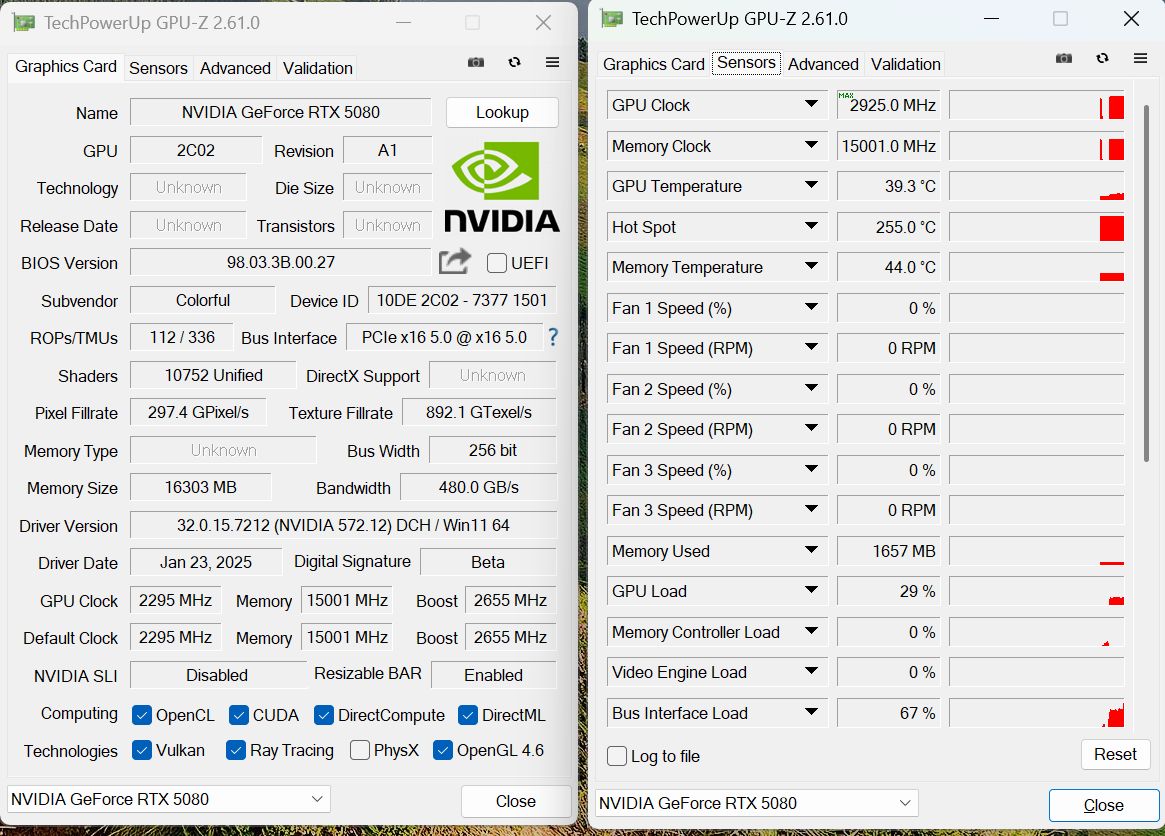Open the Hot Spot sensor dropdown arrow
Image resolution: width=1165 pixels, height=836 pixels.
(x=811, y=226)
